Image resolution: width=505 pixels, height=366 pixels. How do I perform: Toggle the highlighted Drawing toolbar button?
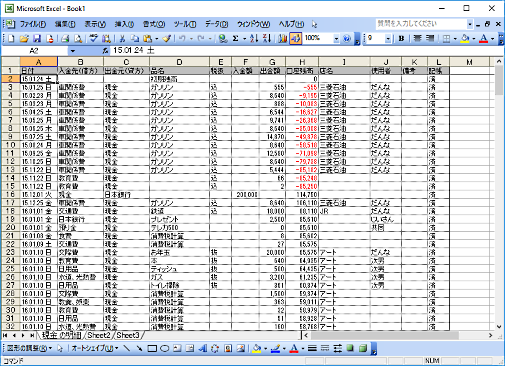click(295, 39)
